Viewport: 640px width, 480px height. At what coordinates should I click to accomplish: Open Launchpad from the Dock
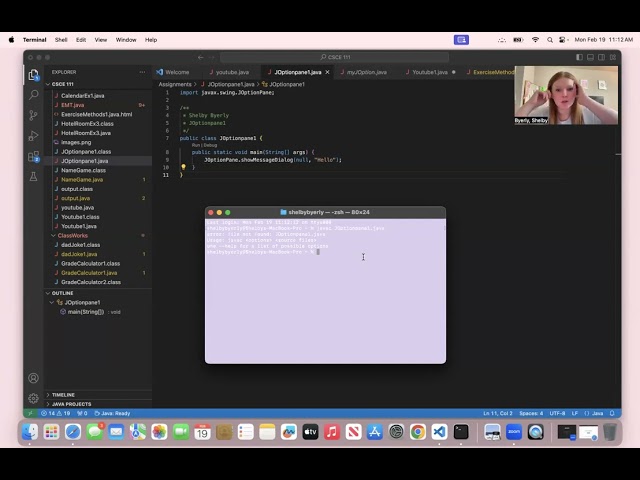(x=51, y=432)
